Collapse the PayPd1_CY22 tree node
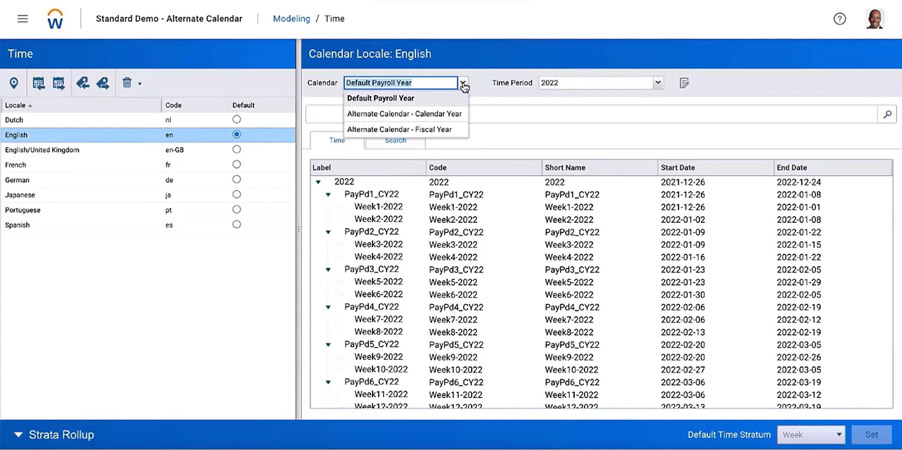The image size is (902, 450). (329, 195)
